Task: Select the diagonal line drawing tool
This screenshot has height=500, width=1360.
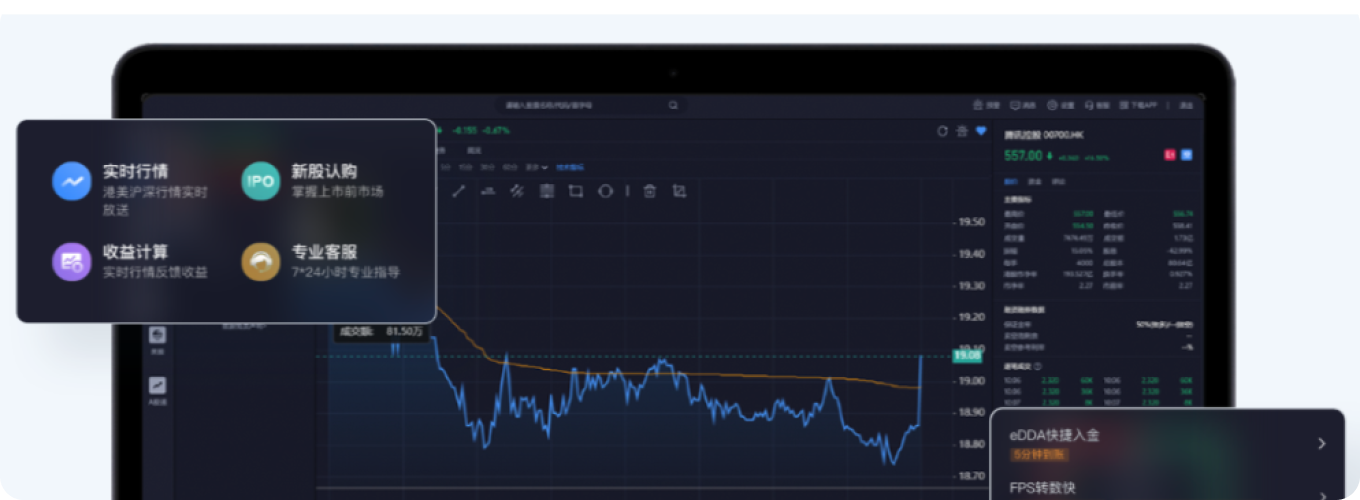Action: point(459,190)
